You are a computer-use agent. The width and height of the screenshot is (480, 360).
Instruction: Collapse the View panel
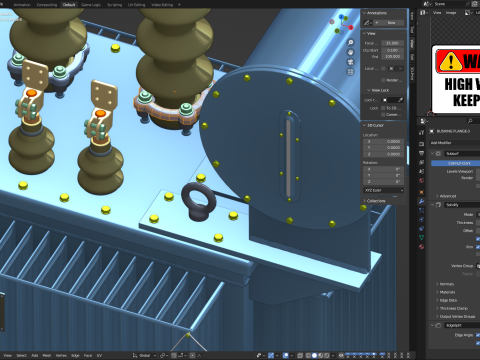pos(364,34)
